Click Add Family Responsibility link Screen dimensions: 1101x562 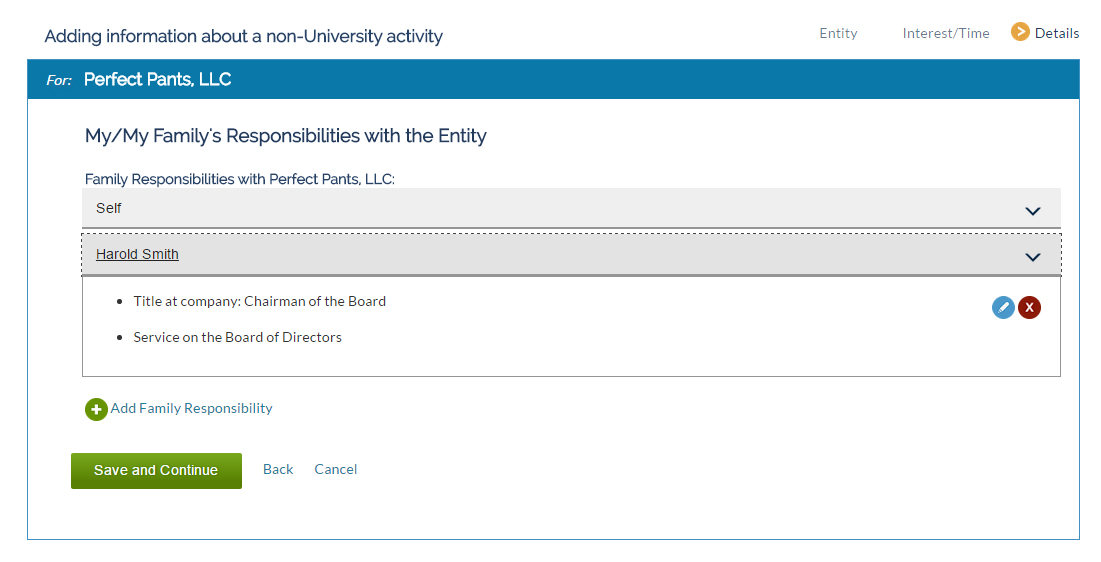point(192,408)
